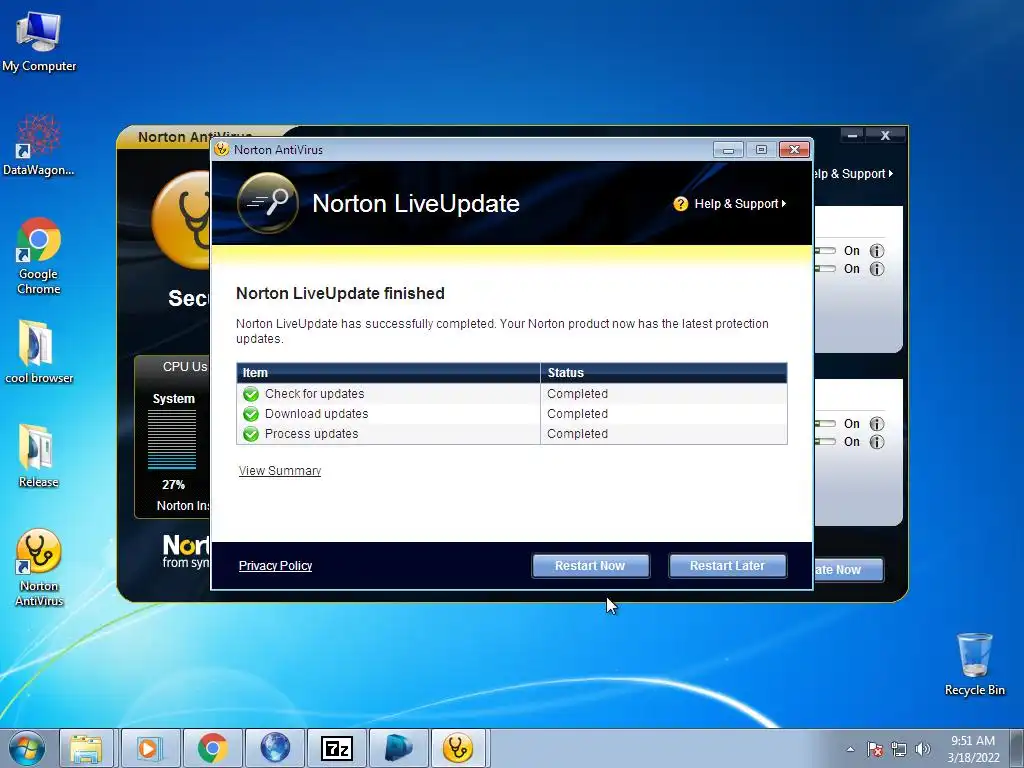Image resolution: width=1024 pixels, height=768 pixels.
Task: Click Completed status for Download updates
Action: (577, 414)
